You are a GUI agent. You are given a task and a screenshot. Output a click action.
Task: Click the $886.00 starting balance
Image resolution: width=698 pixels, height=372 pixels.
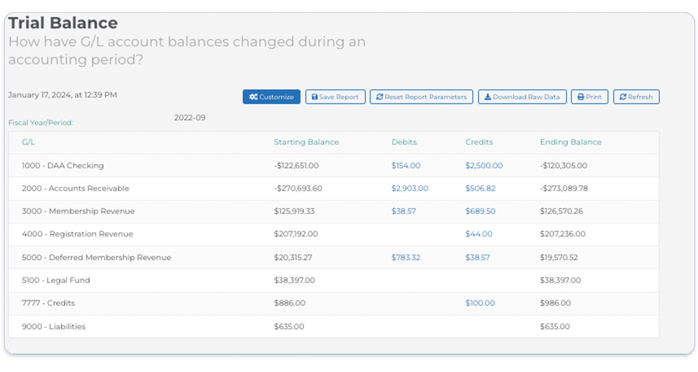pyautogui.click(x=289, y=303)
